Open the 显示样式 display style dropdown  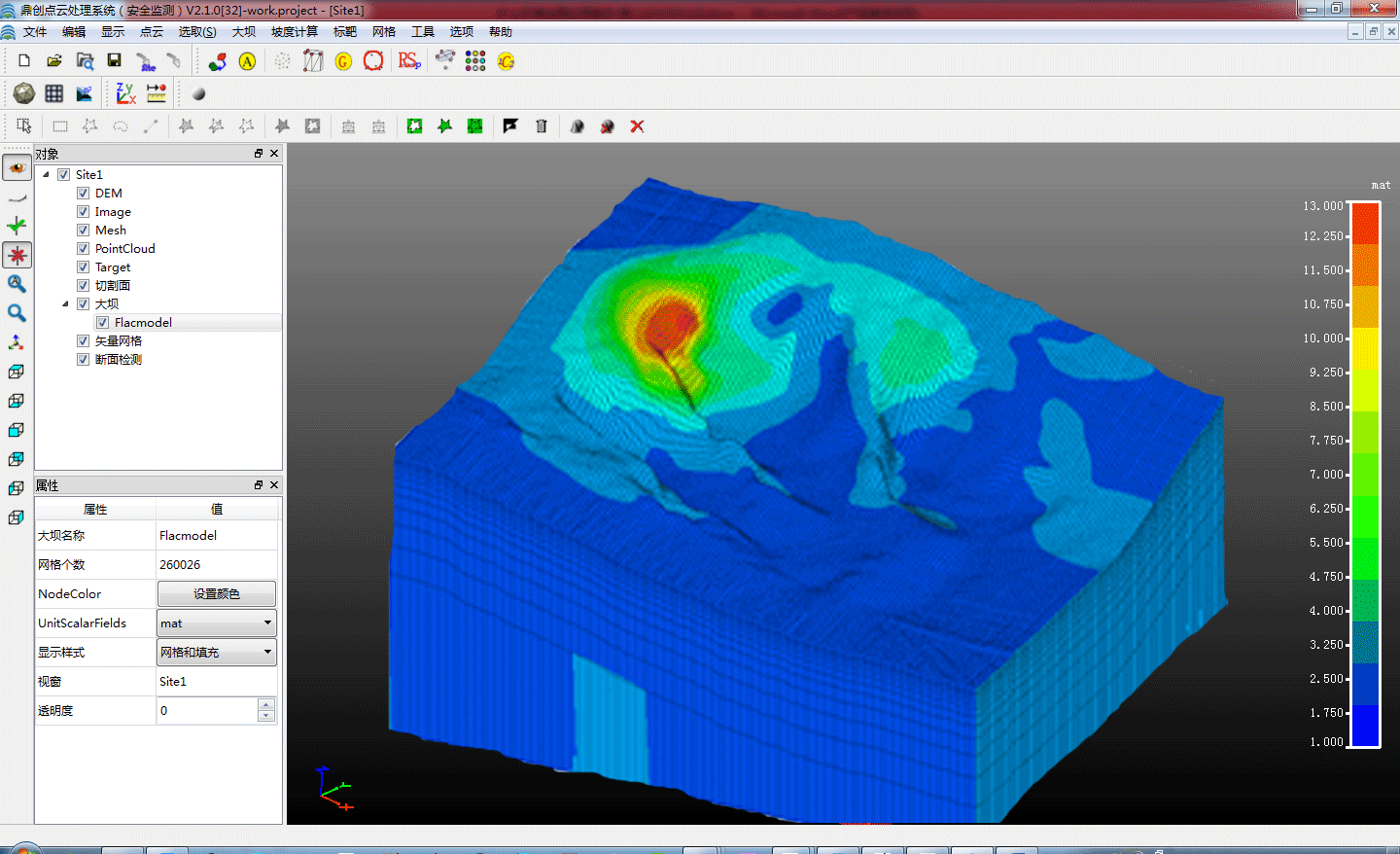click(x=217, y=653)
